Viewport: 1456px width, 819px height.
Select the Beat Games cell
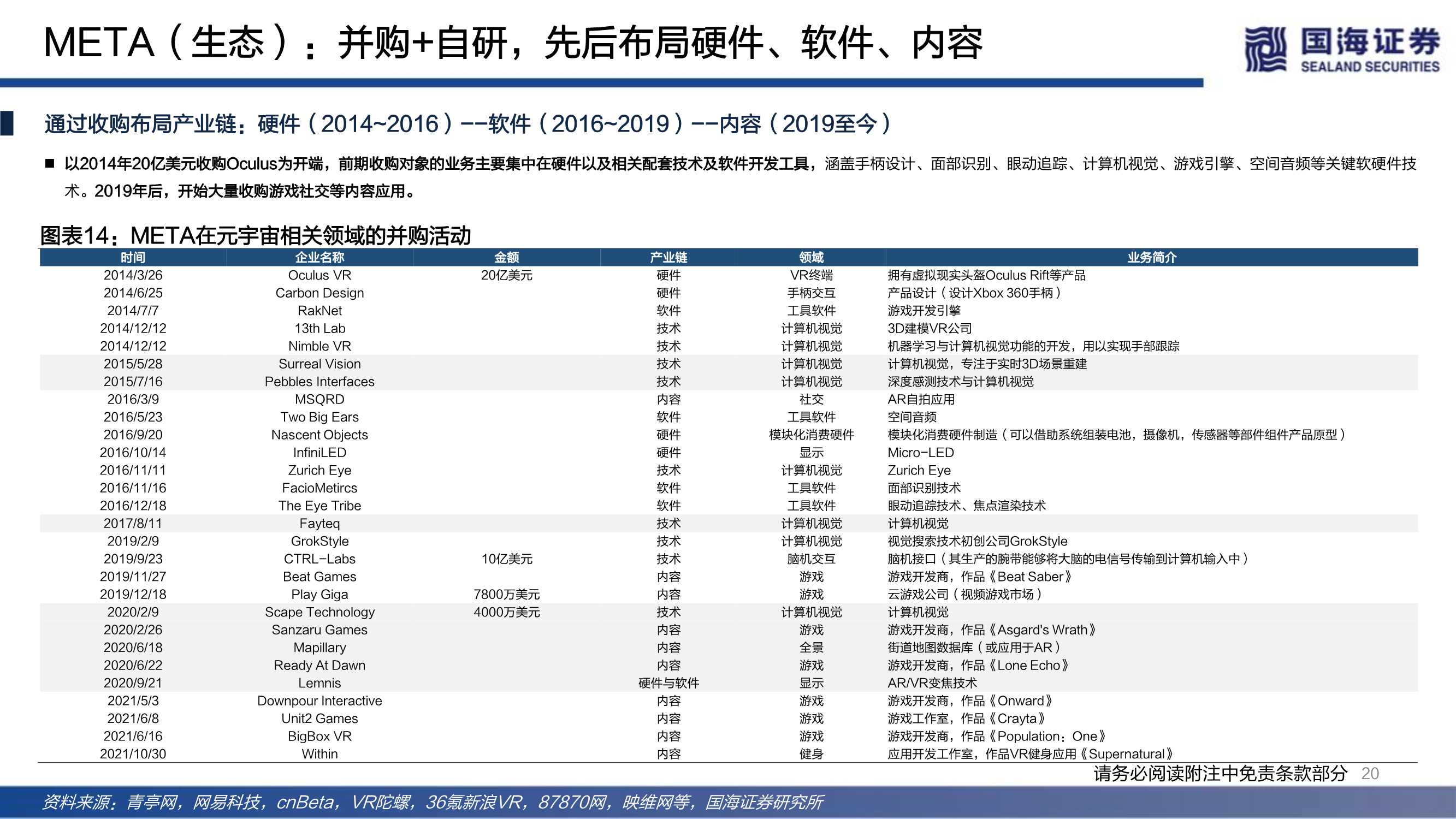click(x=319, y=577)
